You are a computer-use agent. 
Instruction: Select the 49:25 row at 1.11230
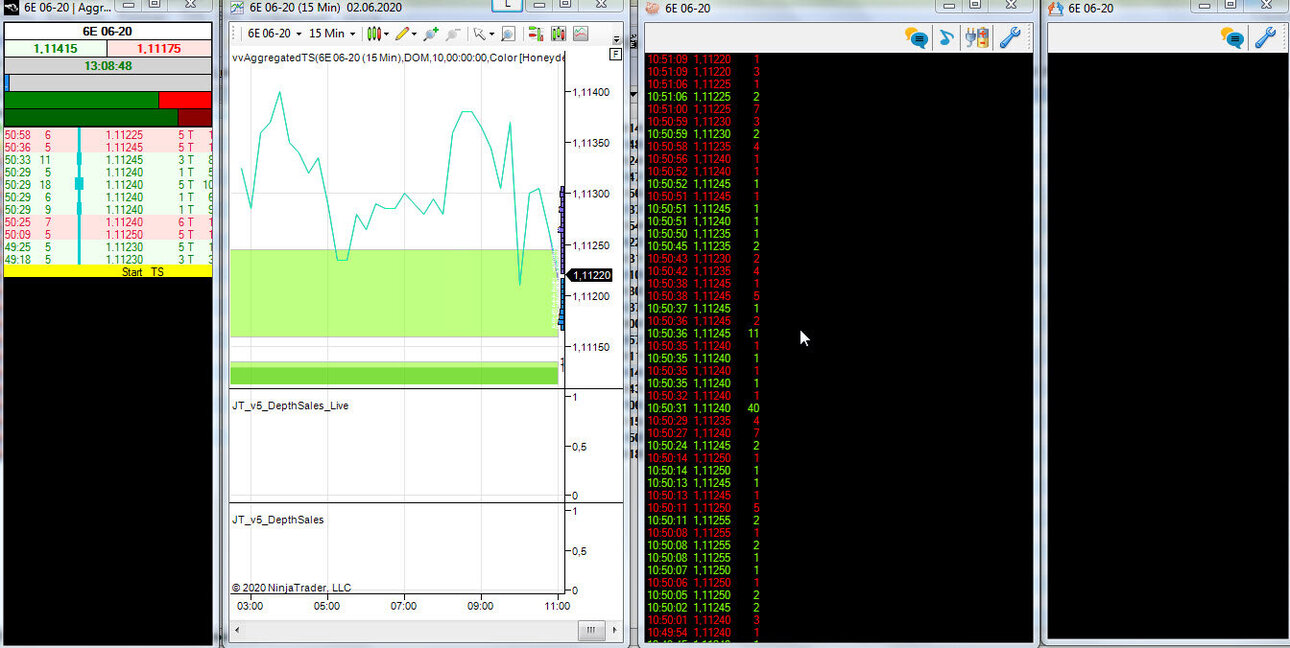(108, 247)
